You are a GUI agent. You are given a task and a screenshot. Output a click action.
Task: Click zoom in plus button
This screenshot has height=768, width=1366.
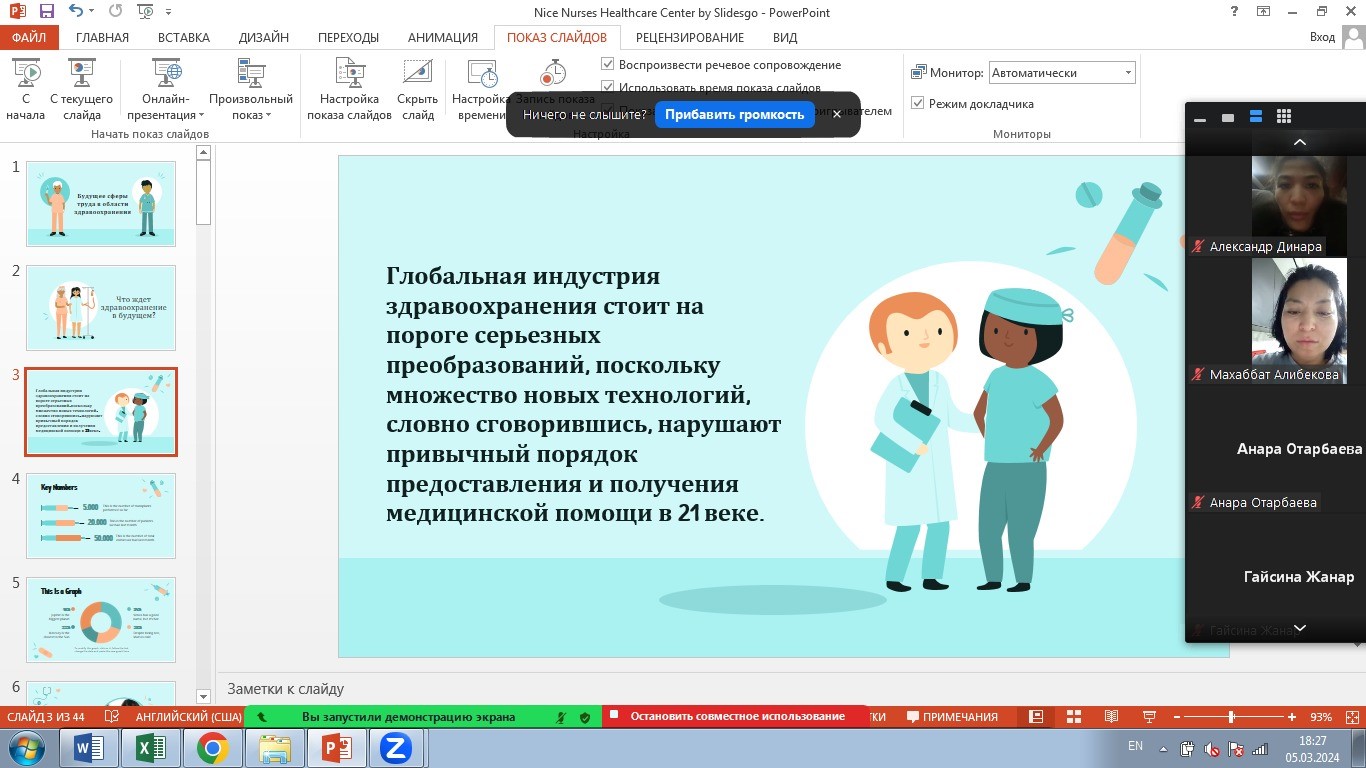[1292, 717]
